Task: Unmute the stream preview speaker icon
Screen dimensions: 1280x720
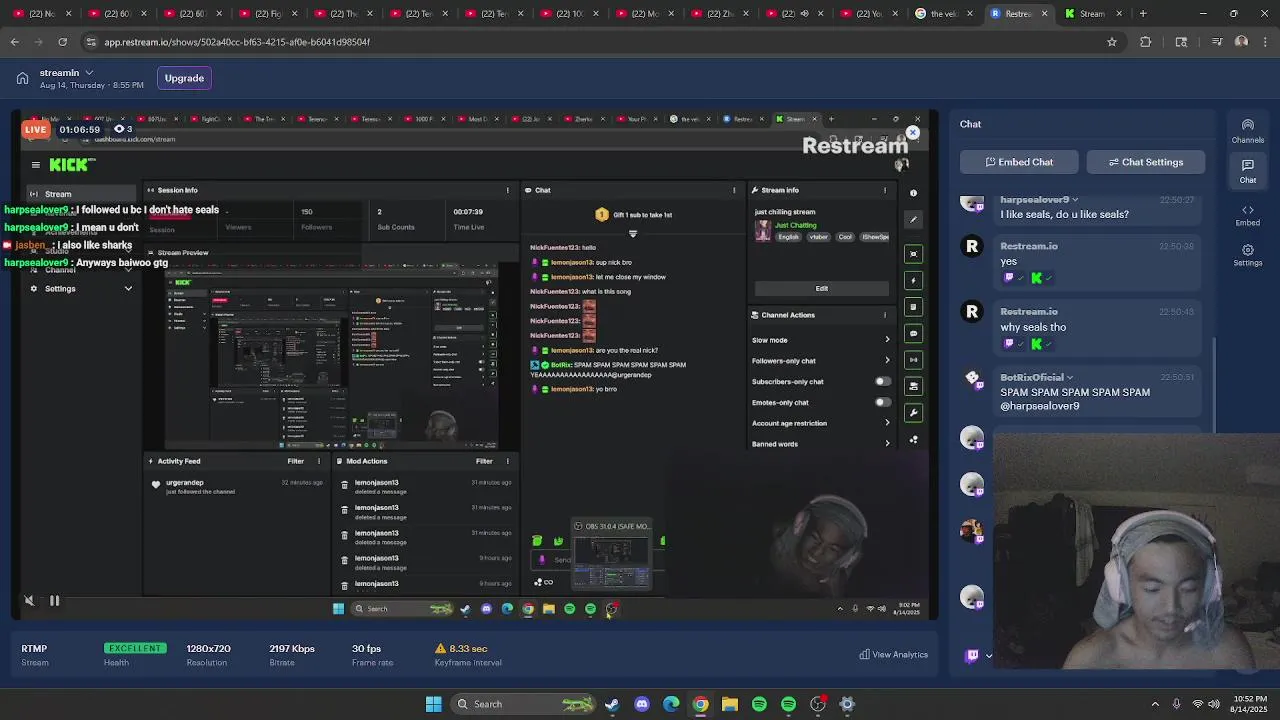Action: tap(28, 600)
